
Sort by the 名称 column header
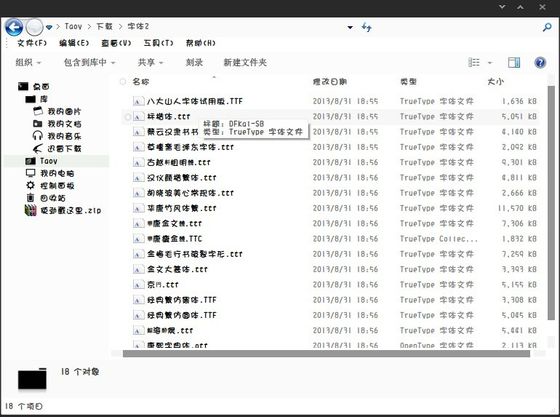[141, 82]
